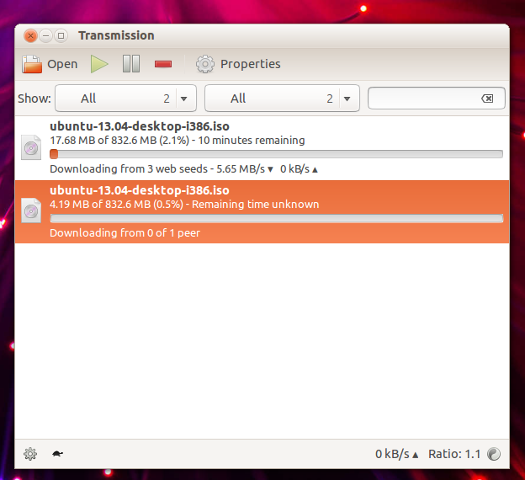This screenshot has width=525, height=480.
Task: Click the arrow on the first Show filter
Action: point(184,99)
